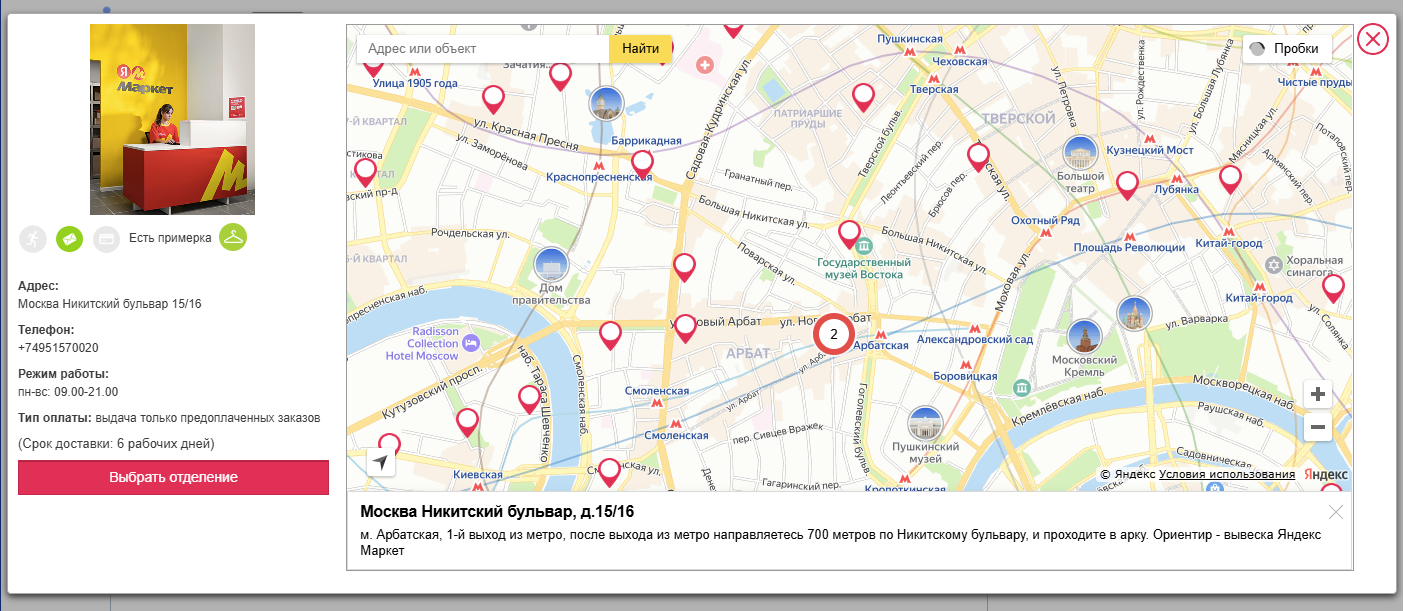
Task: Click the Дом правительства landmark icon
Action: pyautogui.click(x=550, y=264)
